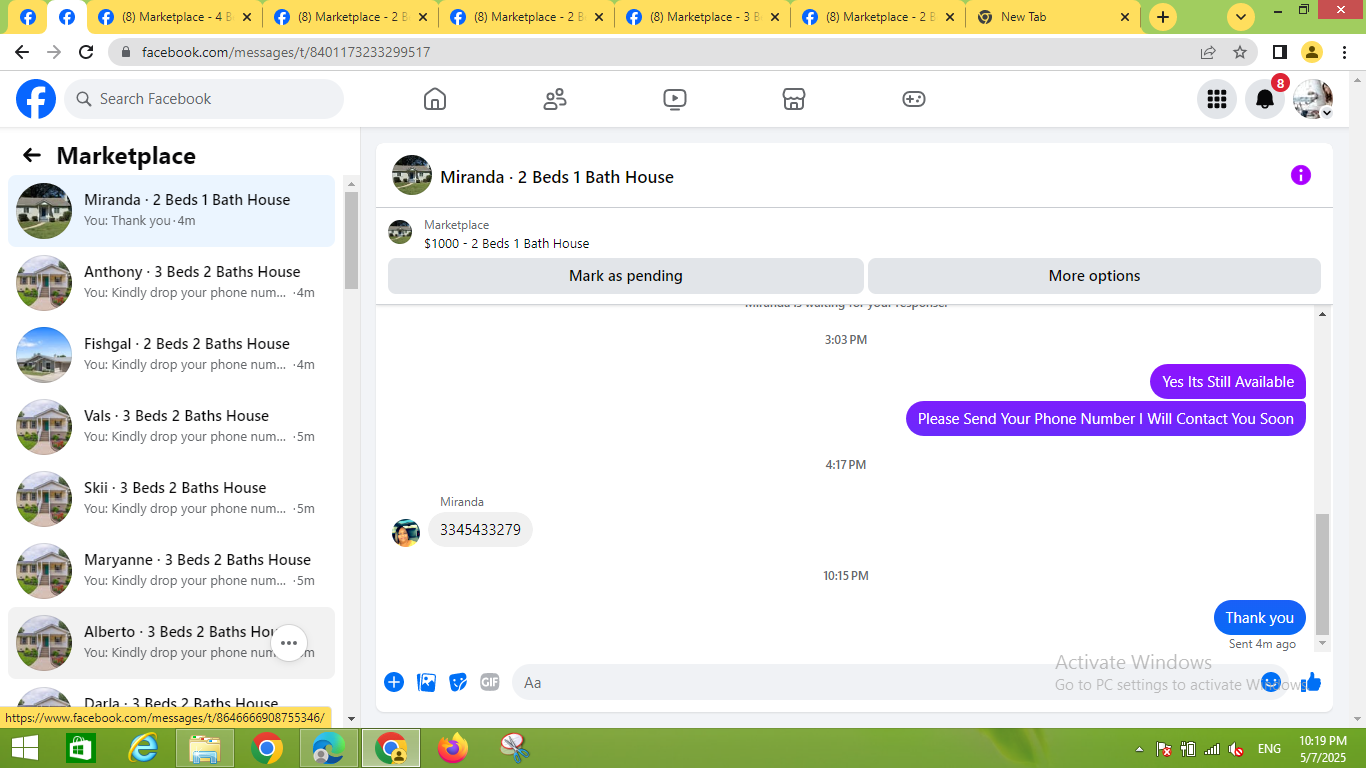The height and width of the screenshot is (768, 1366).
Task: Choose a GIF icon in composer
Action: click(x=489, y=682)
